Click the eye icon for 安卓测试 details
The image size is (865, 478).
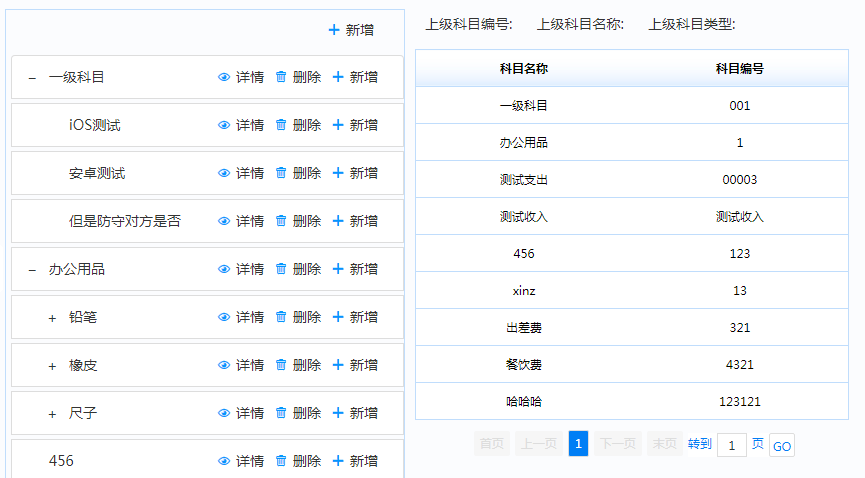[x=224, y=173]
